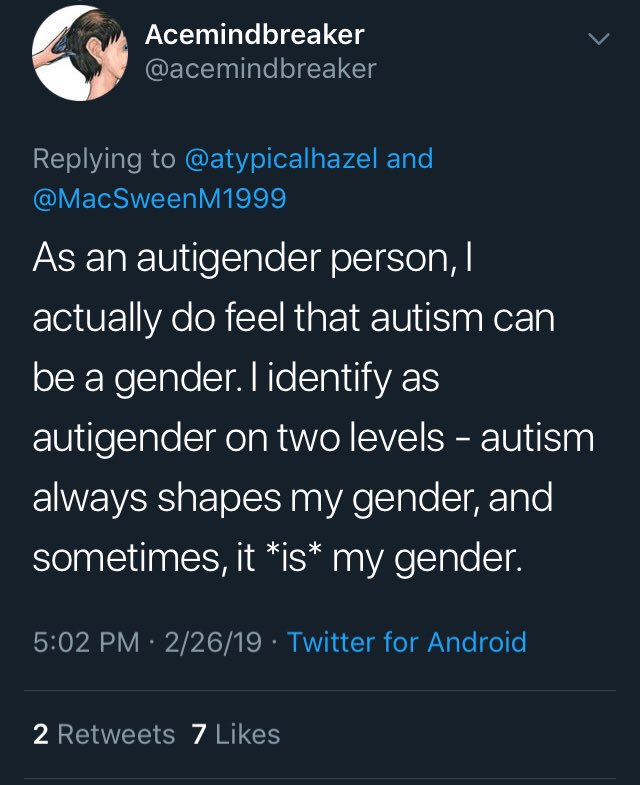
Task: Click the 2/26/19 date
Action: coord(213,642)
